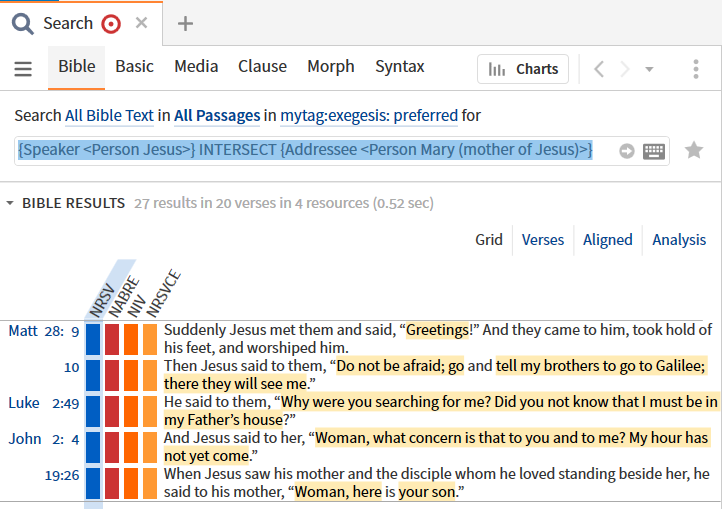Select the Grid results view

(489, 240)
